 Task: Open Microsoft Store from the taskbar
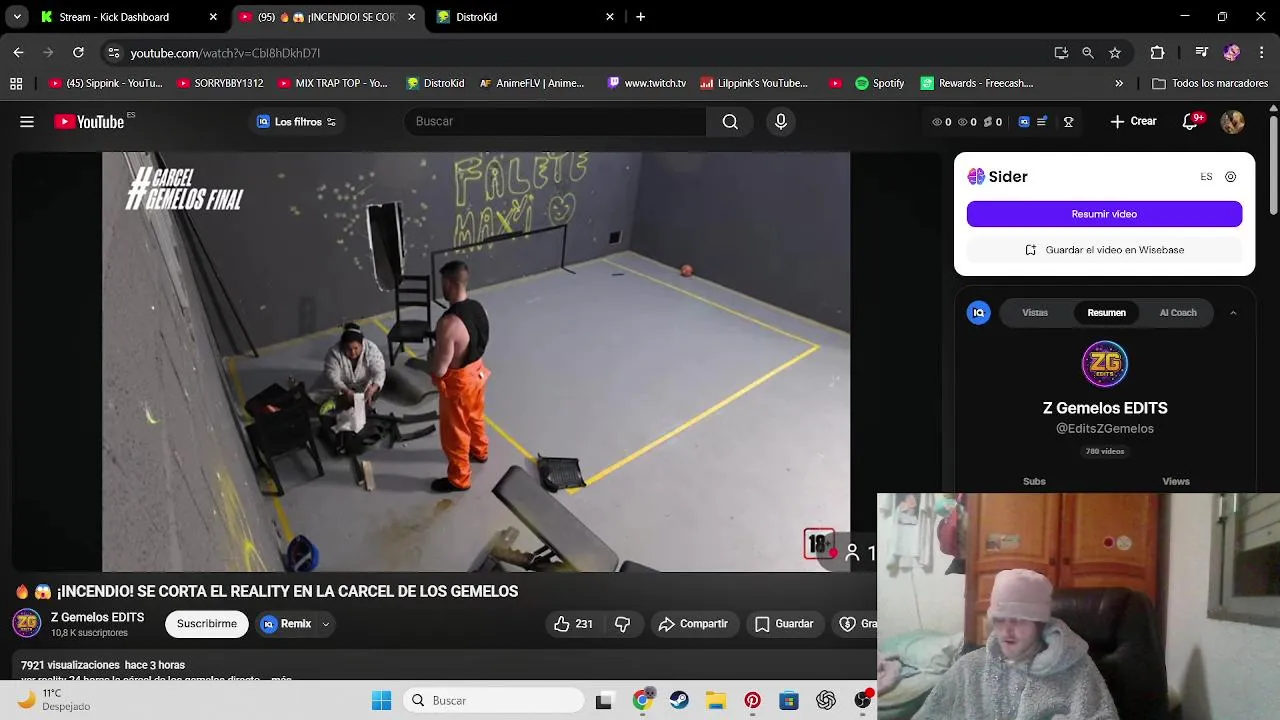pyautogui.click(x=789, y=701)
